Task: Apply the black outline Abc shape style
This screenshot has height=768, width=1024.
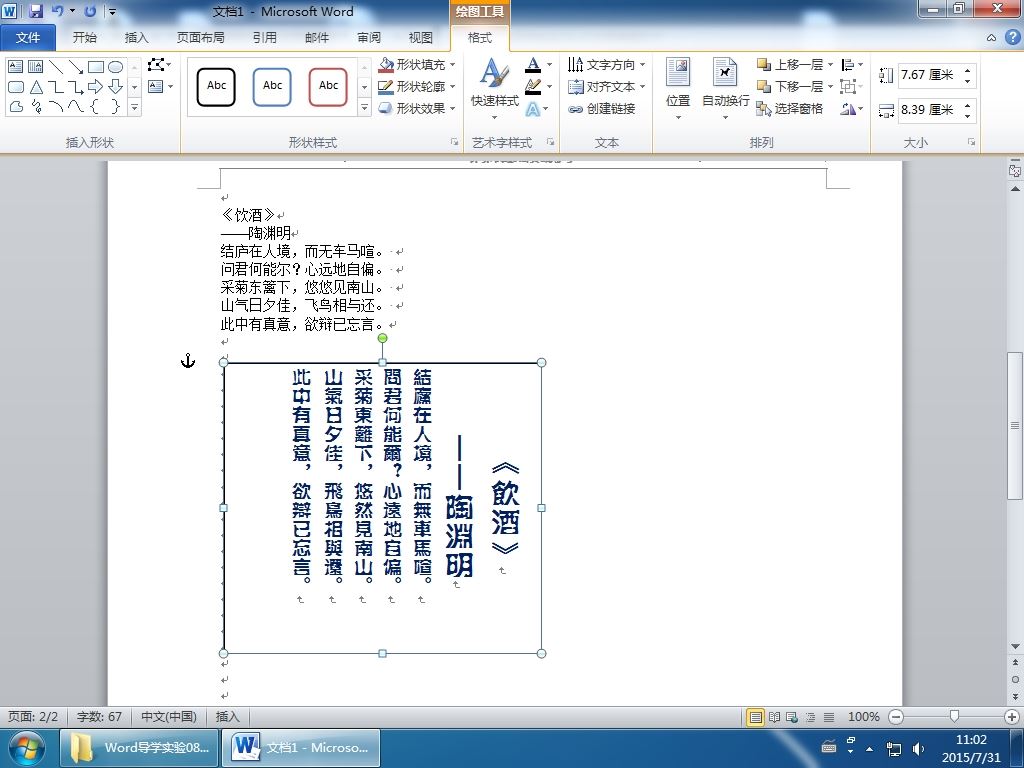Action: click(216, 86)
